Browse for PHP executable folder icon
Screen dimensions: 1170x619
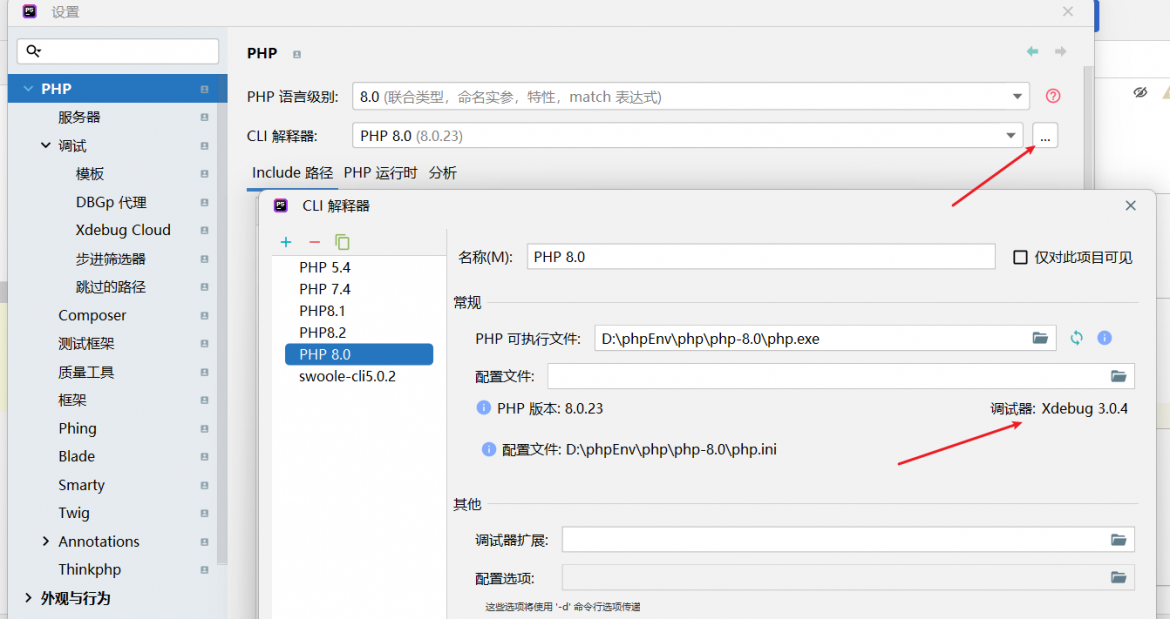[x=1040, y=338]
